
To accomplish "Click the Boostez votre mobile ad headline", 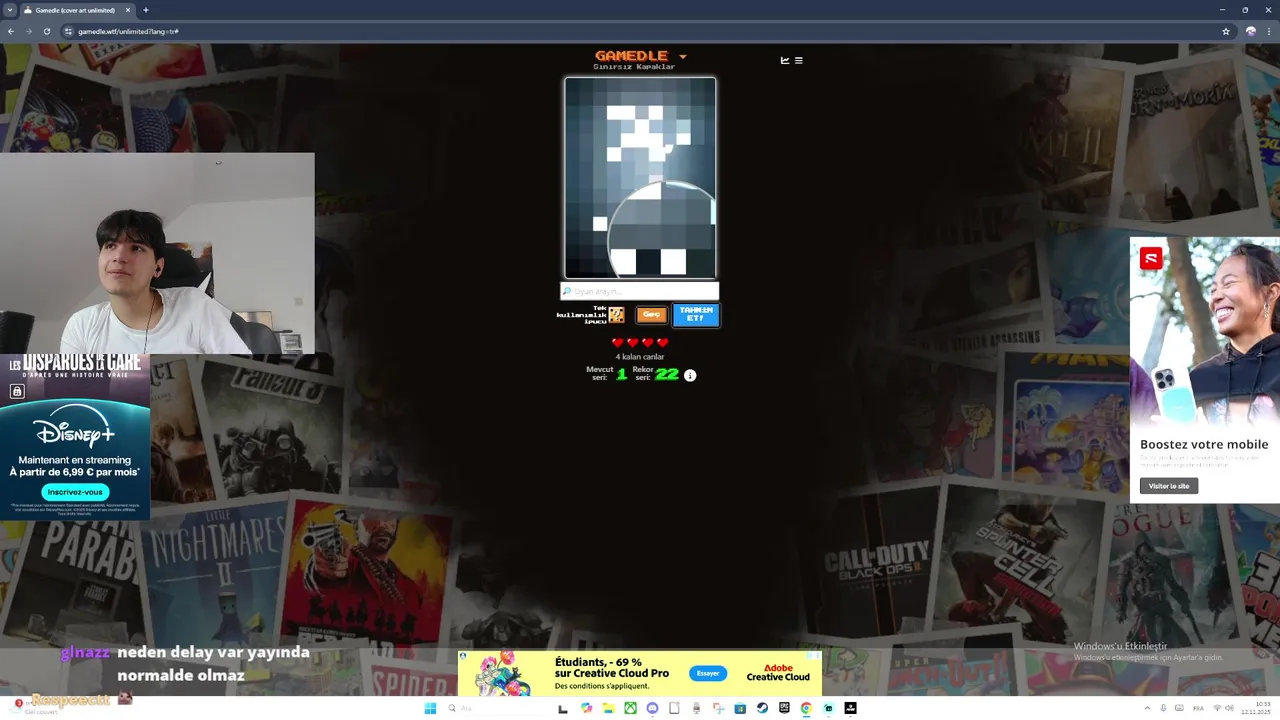I will click(x=1204, y=444).
